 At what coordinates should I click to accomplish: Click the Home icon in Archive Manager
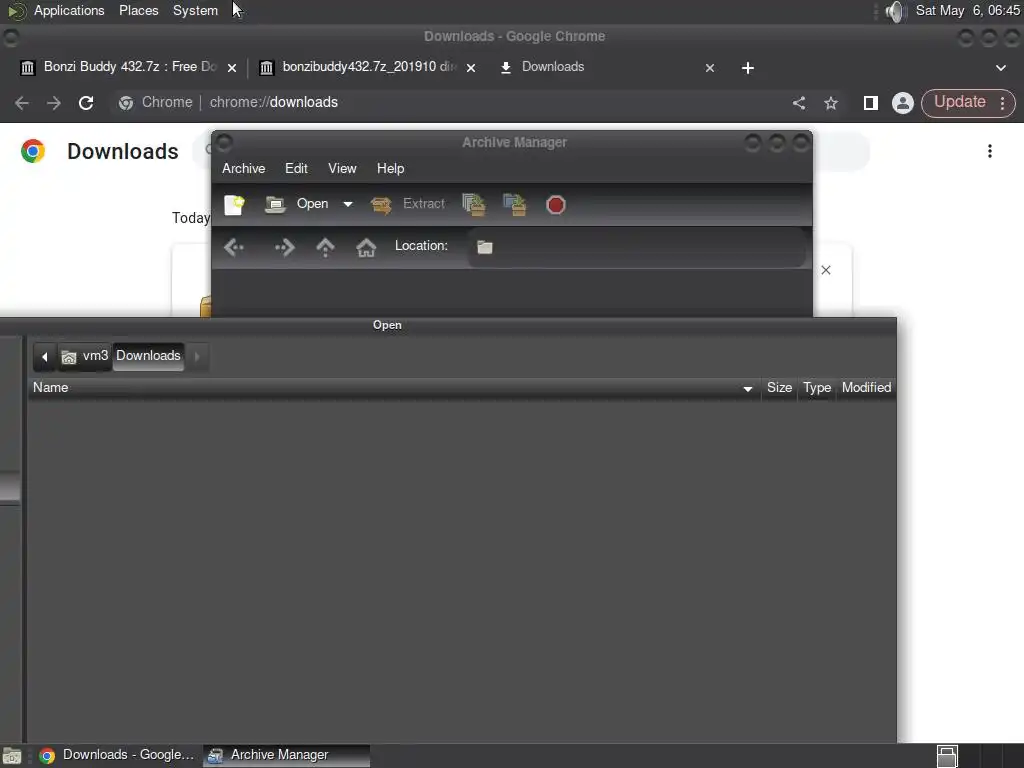pyautogui.click(x=366, y=248)
